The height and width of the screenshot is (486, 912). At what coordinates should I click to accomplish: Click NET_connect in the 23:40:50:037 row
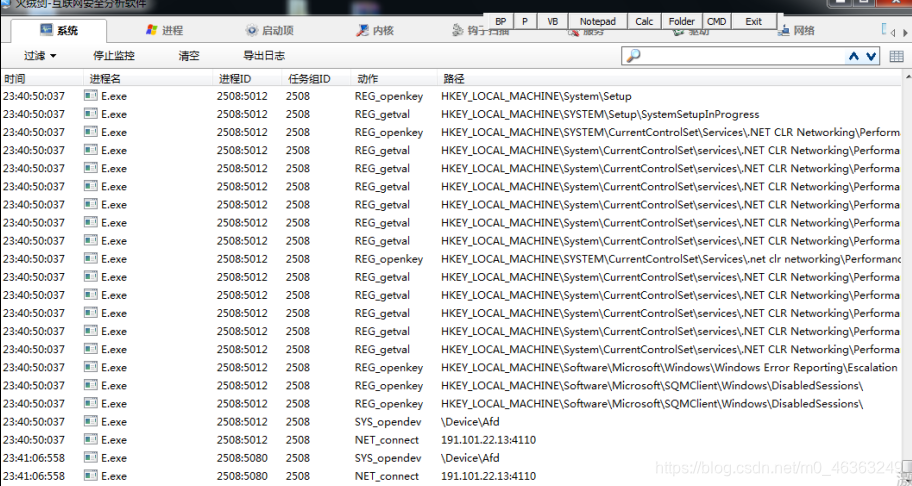point(387,440)
